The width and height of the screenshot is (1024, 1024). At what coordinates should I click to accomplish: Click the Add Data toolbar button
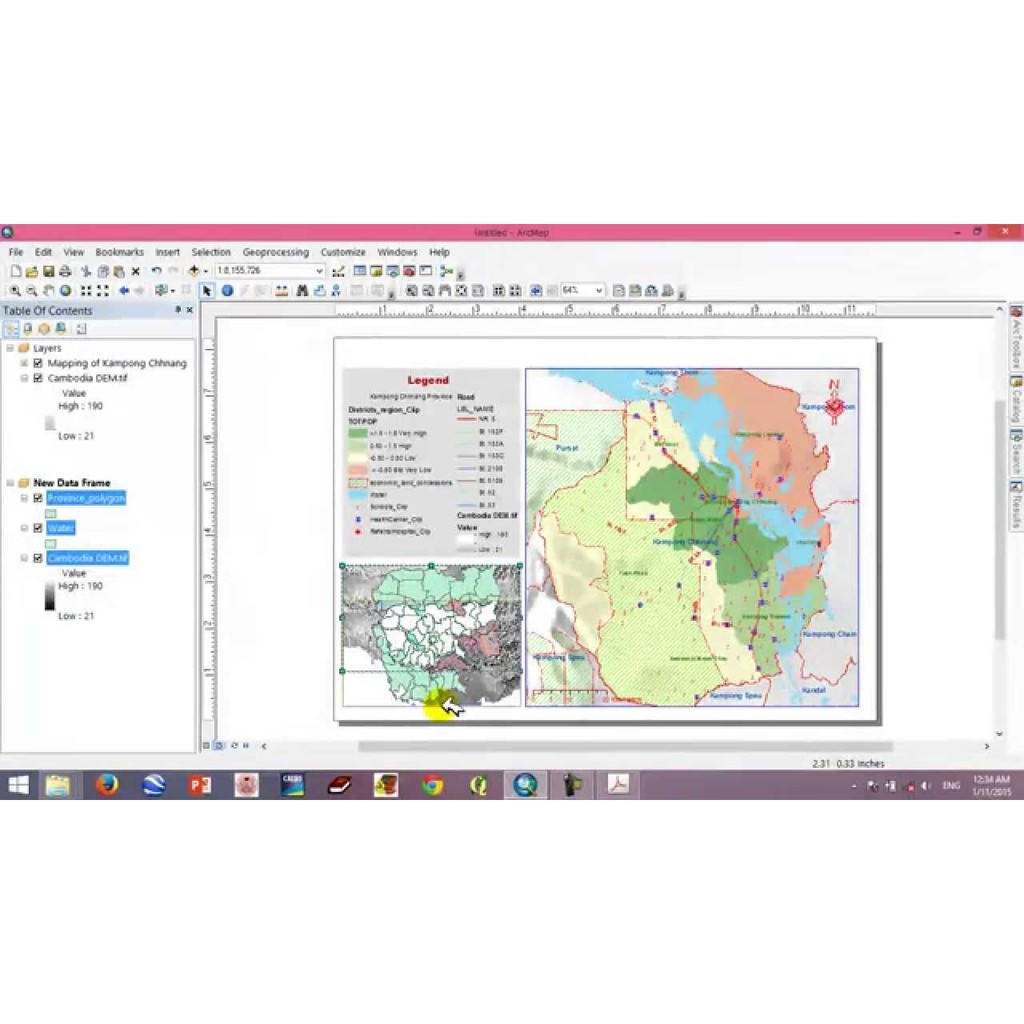pyautogui.click(x=194, y=271)
